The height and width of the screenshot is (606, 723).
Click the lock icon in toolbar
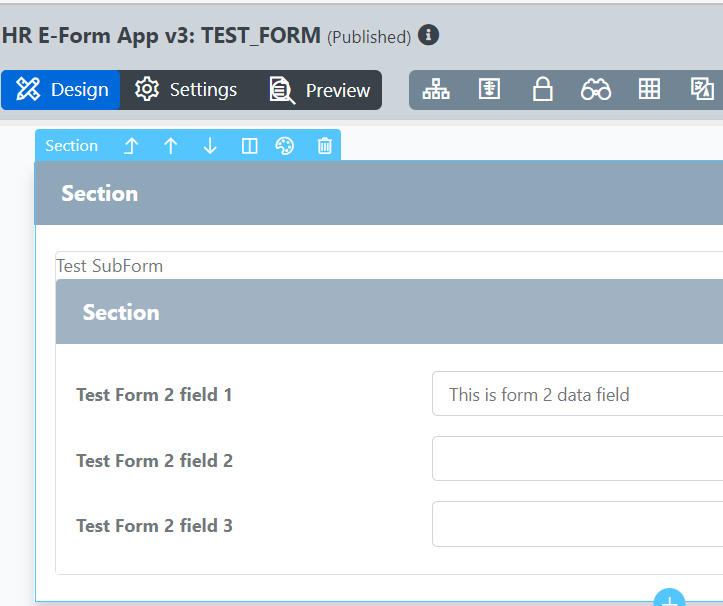point(543,89)
